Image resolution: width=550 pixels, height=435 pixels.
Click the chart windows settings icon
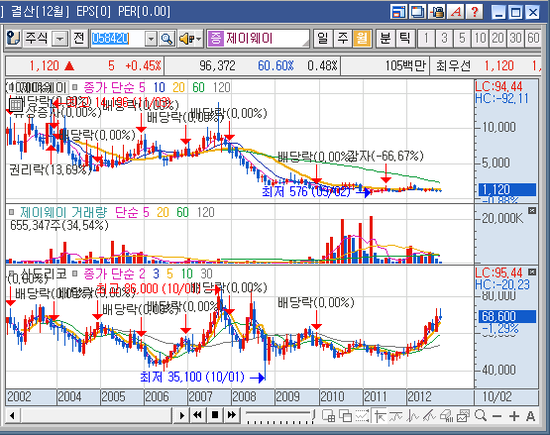[x=463, y=416]
